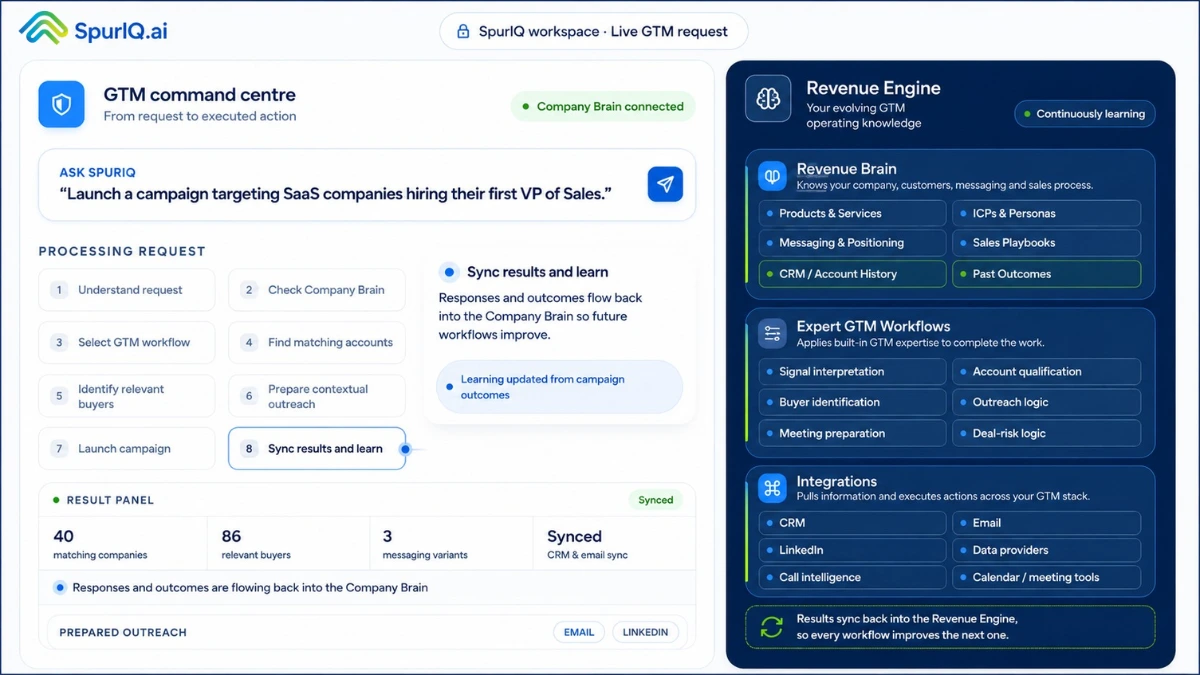Image resolution: width=1200 pixels, height=675 pixels.
Task: Select step 1 Understand request
Action: [x=127, y=290]
